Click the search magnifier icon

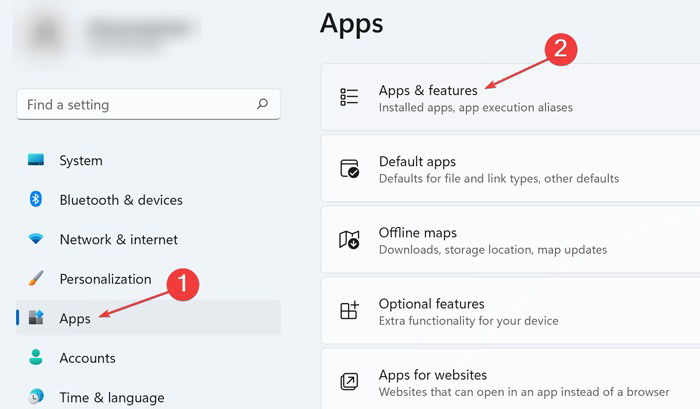pos(262,104)
